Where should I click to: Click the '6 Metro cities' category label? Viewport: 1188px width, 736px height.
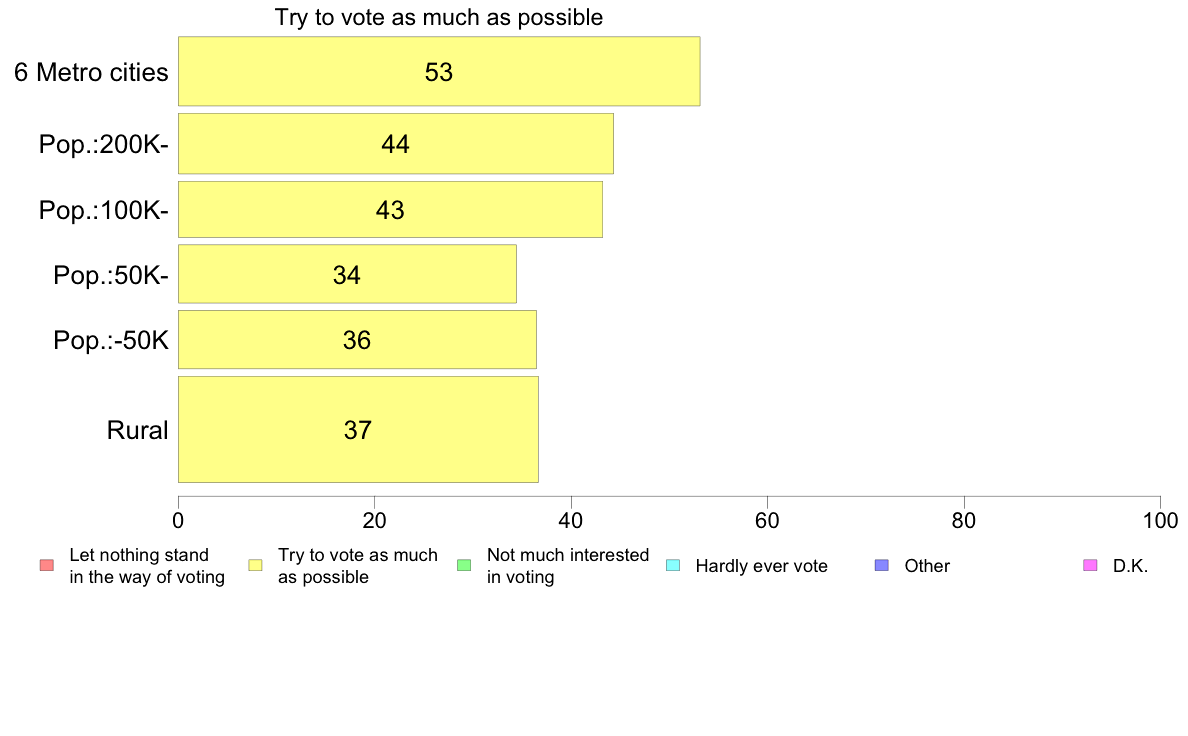point(91,73)
